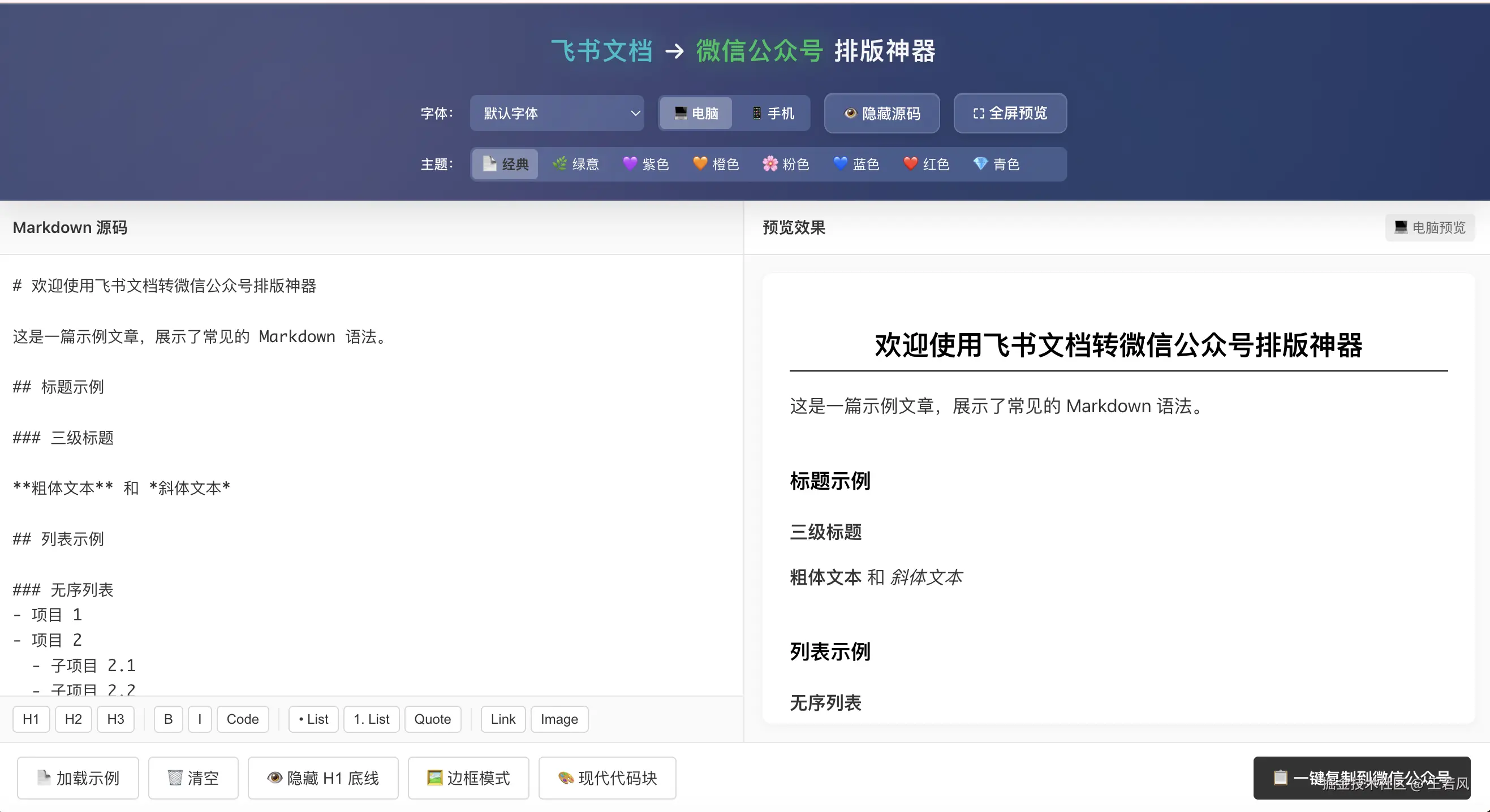Toggle 隐藏源码 to hide source
The height and width of the screenshot is (812, 1490).
click(881, 113)
